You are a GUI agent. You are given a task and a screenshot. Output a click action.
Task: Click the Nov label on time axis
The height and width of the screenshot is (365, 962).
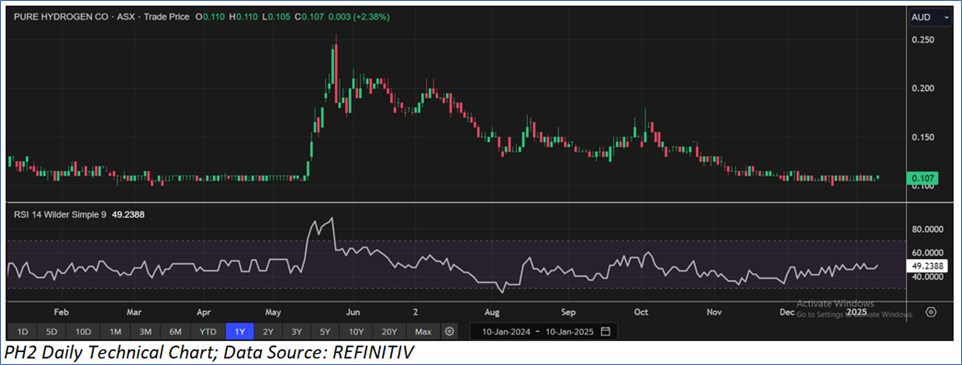click(x=714, y=312)
